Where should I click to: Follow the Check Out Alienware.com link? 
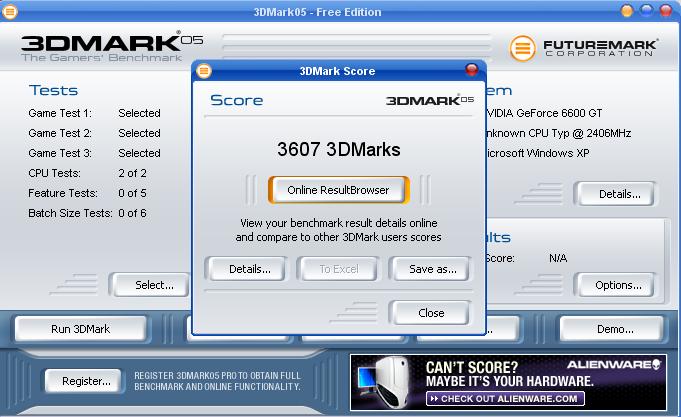point(506,398)
